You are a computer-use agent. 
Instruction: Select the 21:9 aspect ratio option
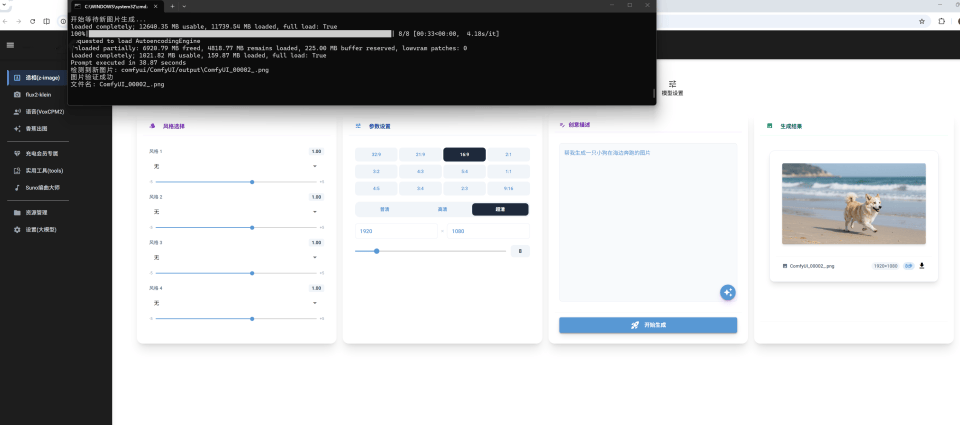pyautogui.click(x=420, y=154)
